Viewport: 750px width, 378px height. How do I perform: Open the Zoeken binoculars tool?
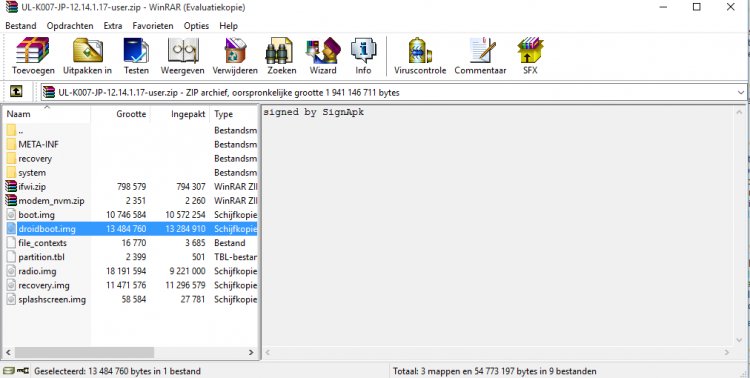(281, 56)
